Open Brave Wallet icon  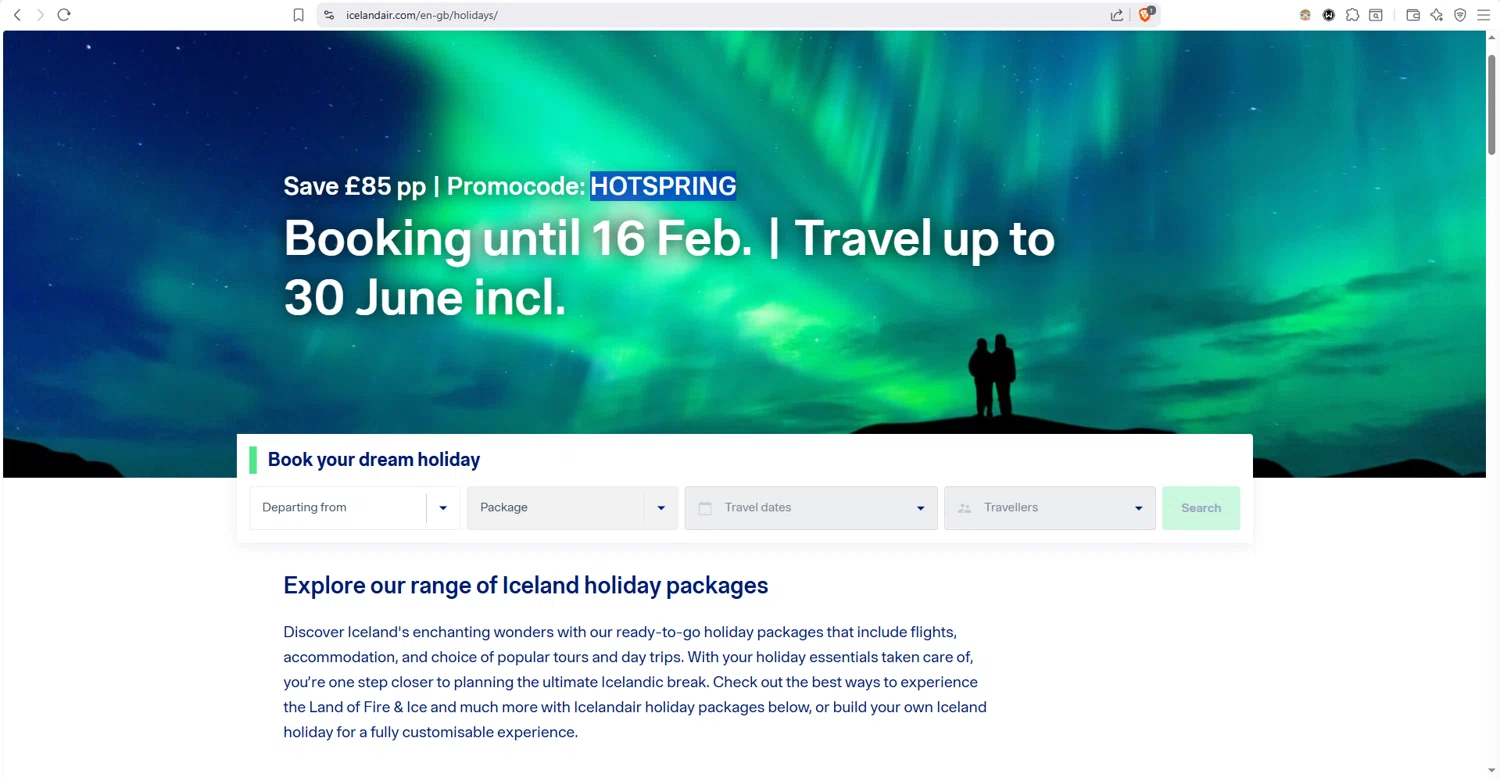pos(1413,15)
